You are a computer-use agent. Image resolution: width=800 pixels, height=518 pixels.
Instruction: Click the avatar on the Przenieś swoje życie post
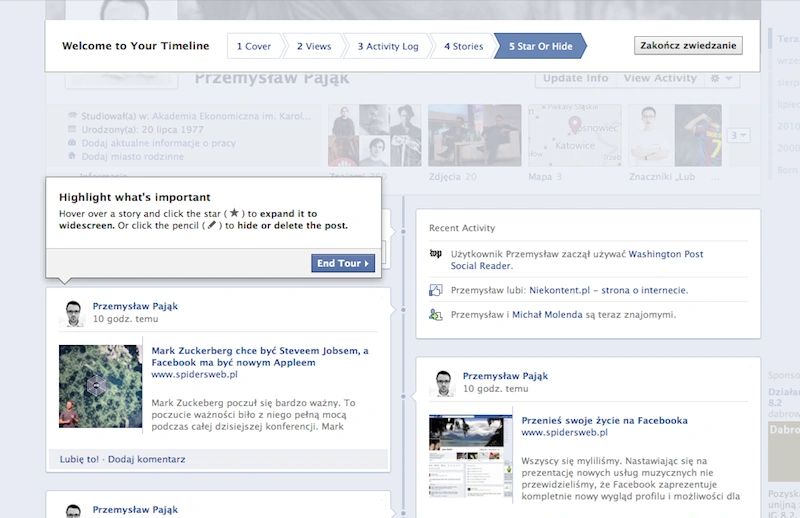coord(442,383)
